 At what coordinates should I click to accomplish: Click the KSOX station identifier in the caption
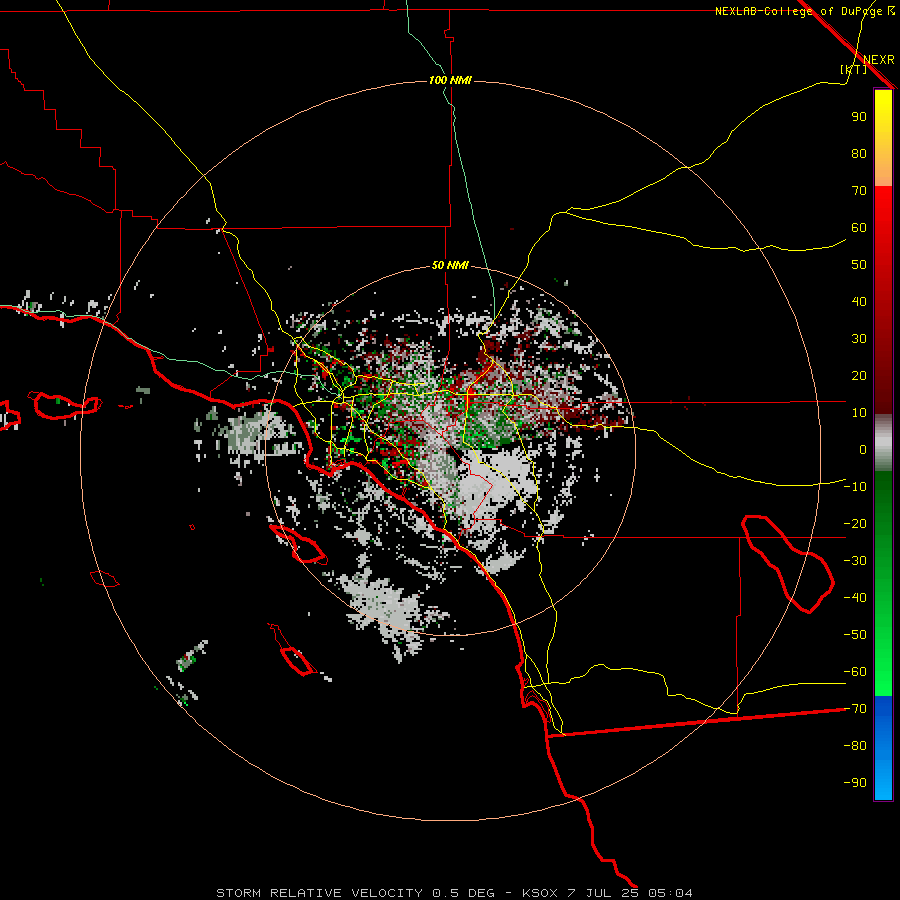pyautogui.click(x=540, y=893)
